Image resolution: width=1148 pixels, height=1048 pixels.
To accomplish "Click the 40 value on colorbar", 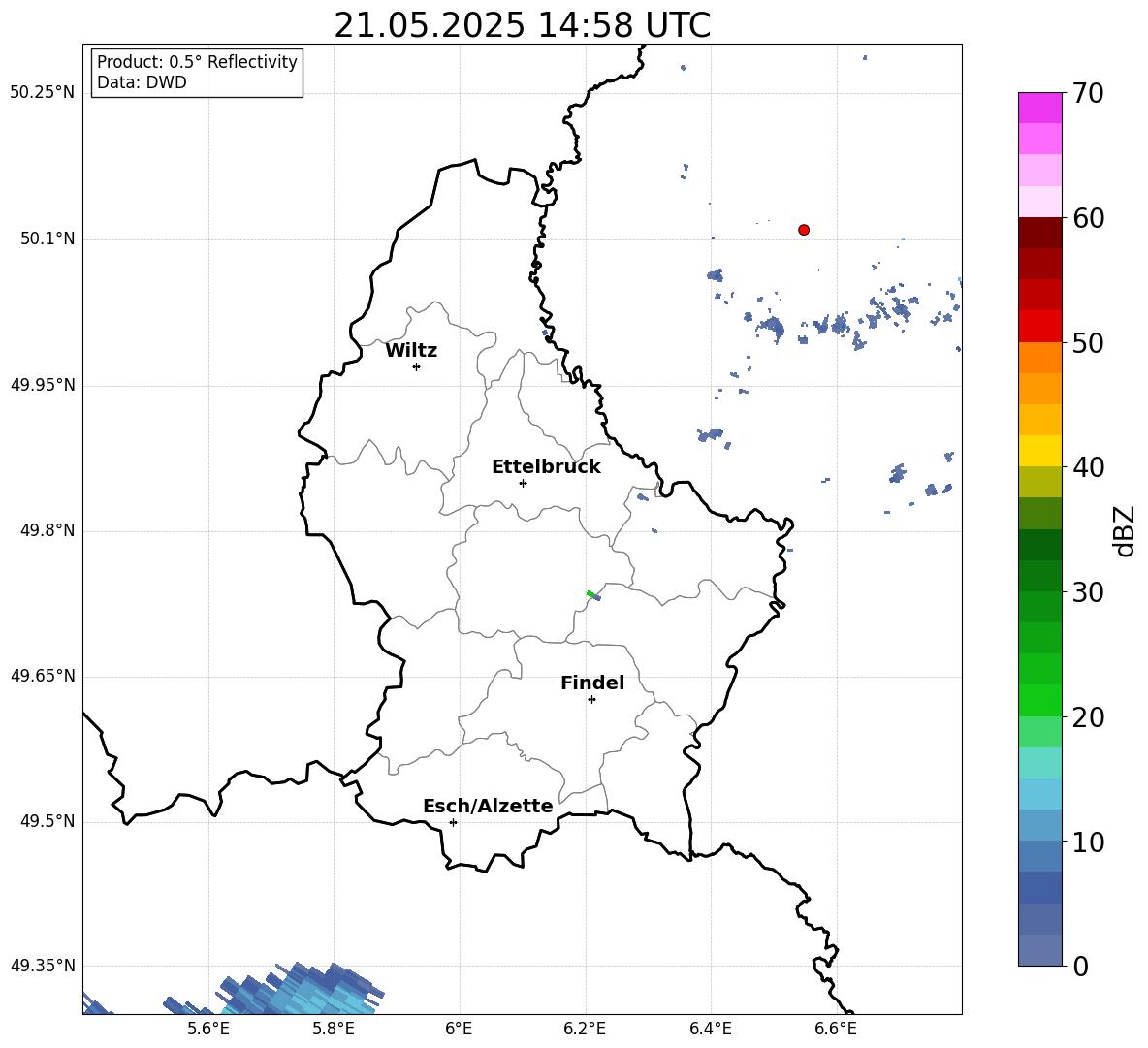I will point(1088,467).
